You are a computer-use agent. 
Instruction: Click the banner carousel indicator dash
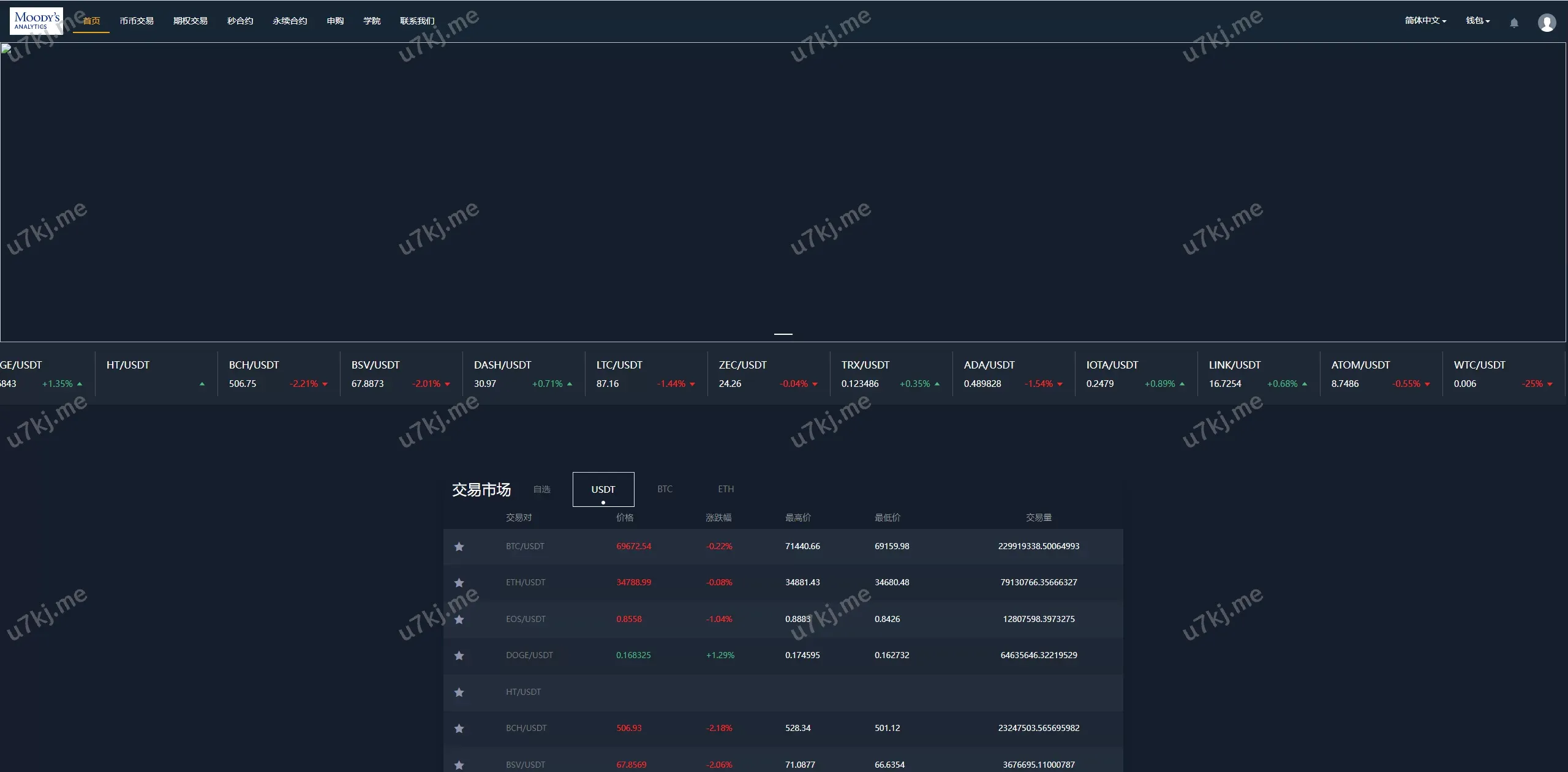click(783, 334)
